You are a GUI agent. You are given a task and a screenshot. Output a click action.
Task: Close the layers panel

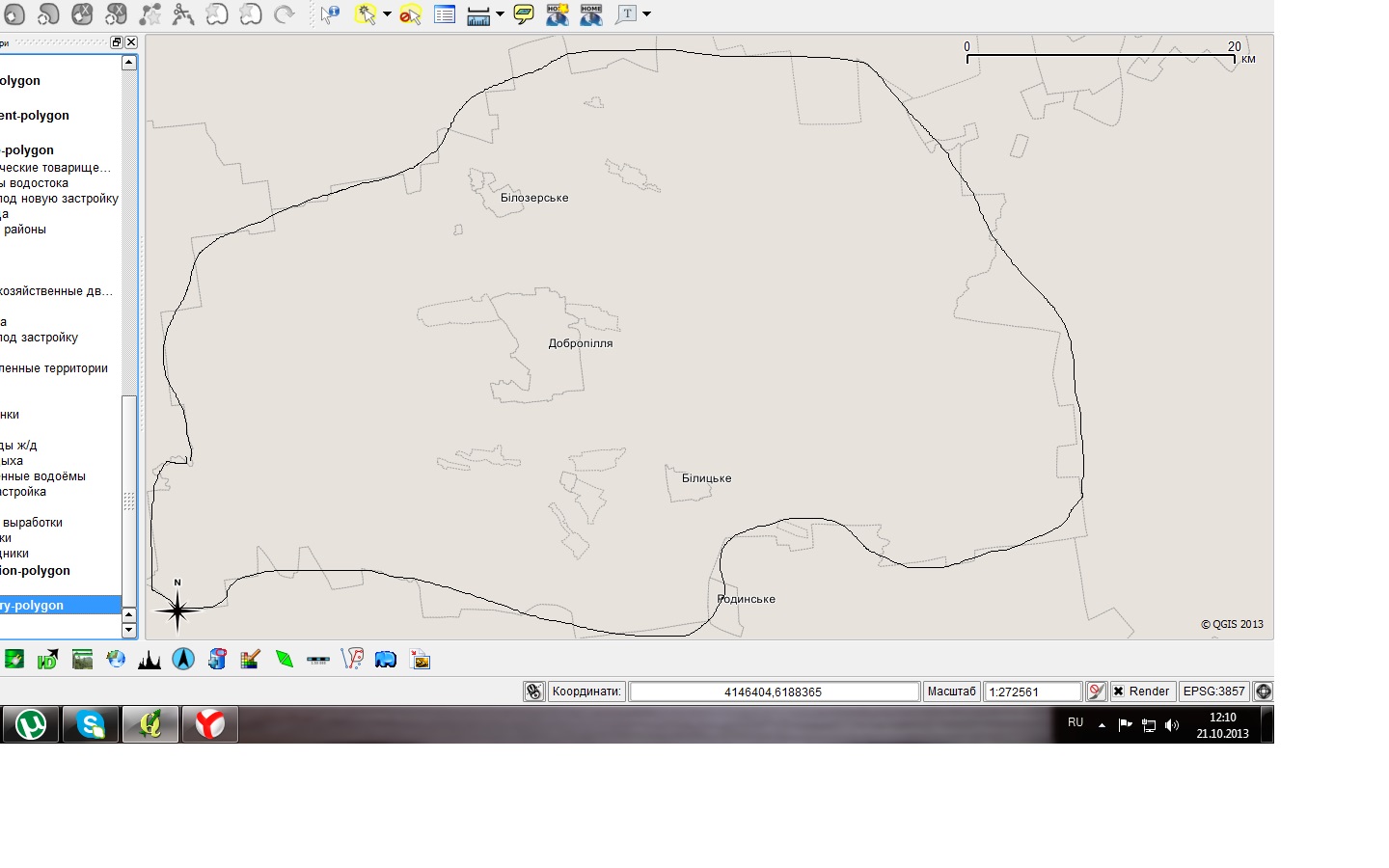pos(131,42)
